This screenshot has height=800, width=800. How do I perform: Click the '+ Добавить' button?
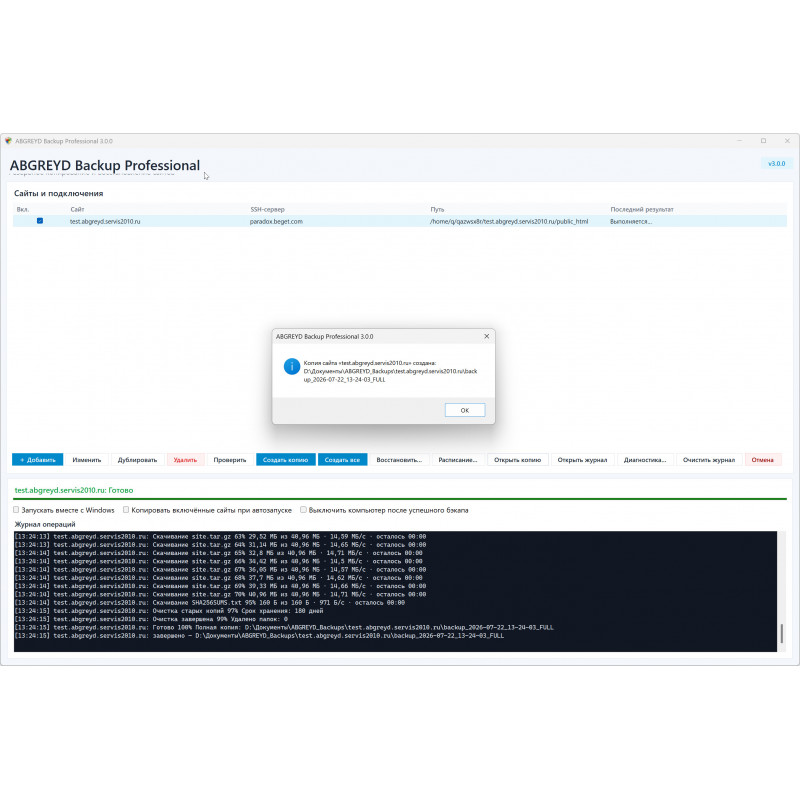[38, 460]
